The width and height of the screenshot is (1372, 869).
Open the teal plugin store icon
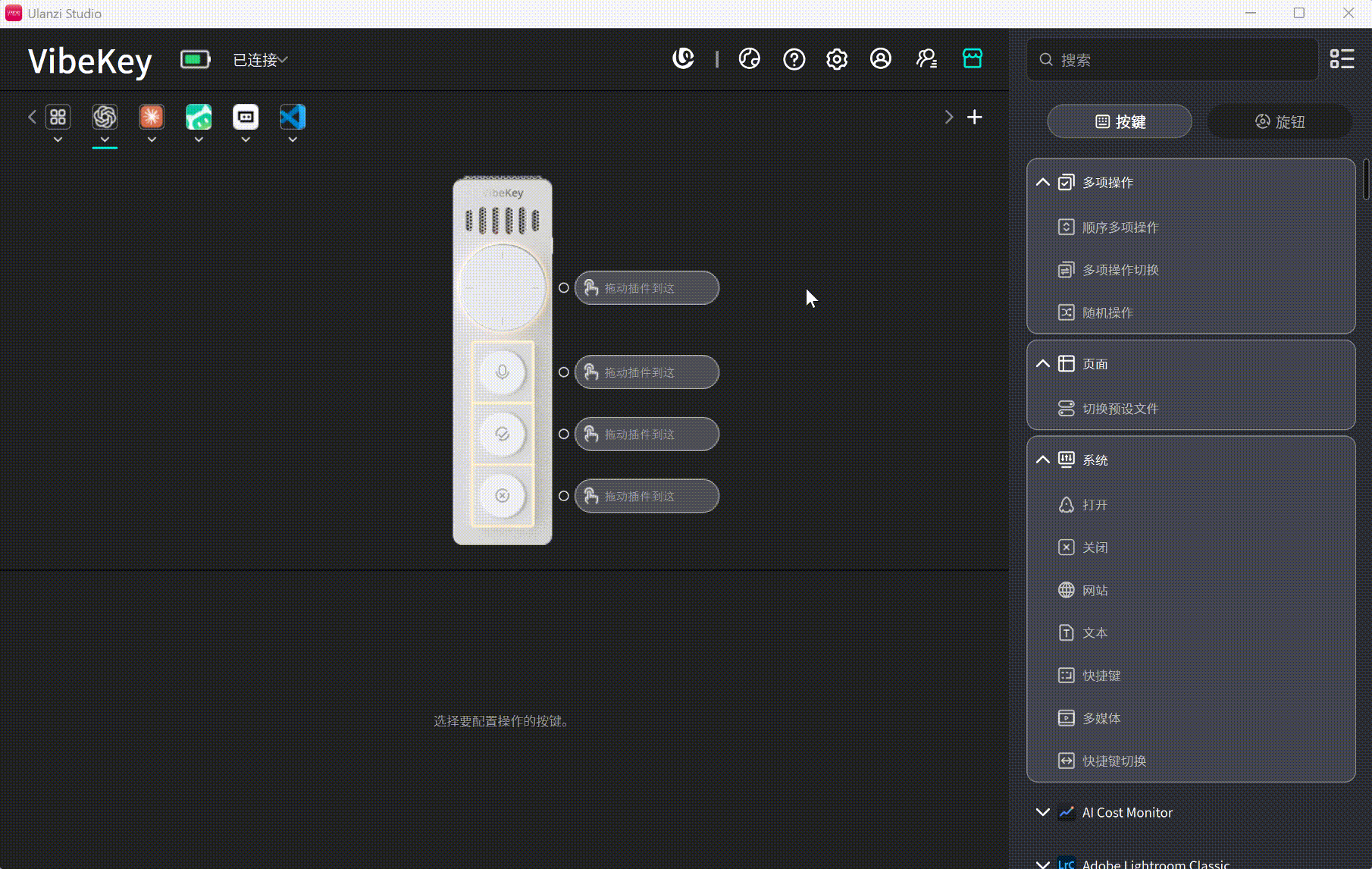click(x=973, y=58)
